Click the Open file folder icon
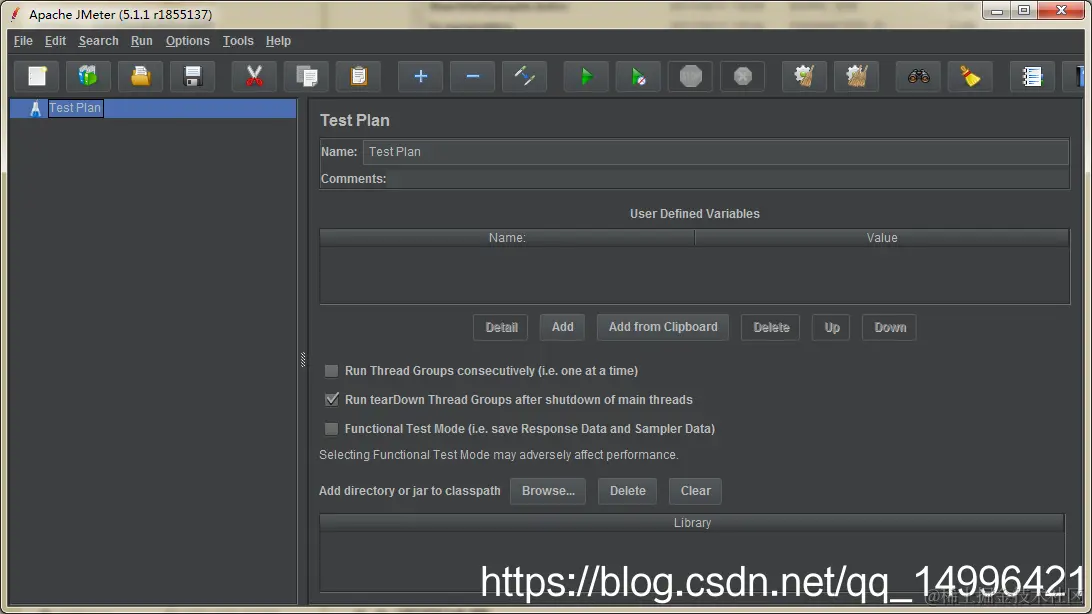 (x=141, y=76)
